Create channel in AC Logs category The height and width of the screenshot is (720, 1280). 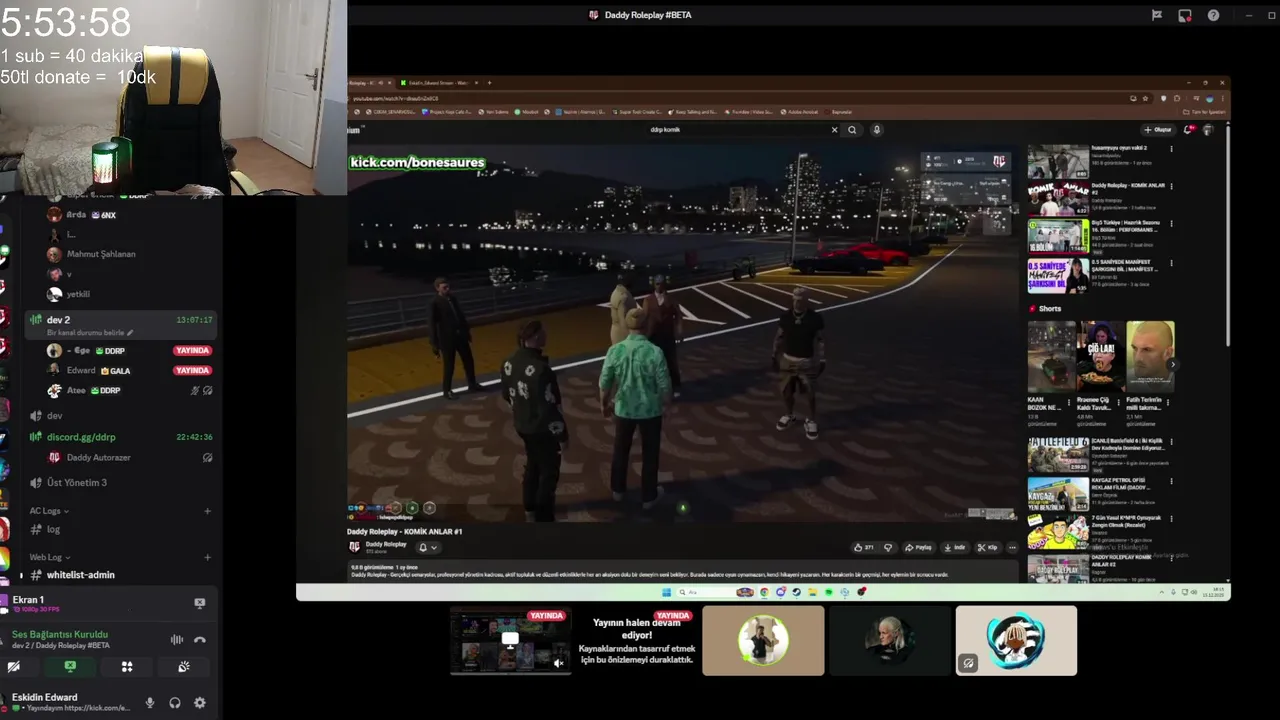tap(208, 511)
